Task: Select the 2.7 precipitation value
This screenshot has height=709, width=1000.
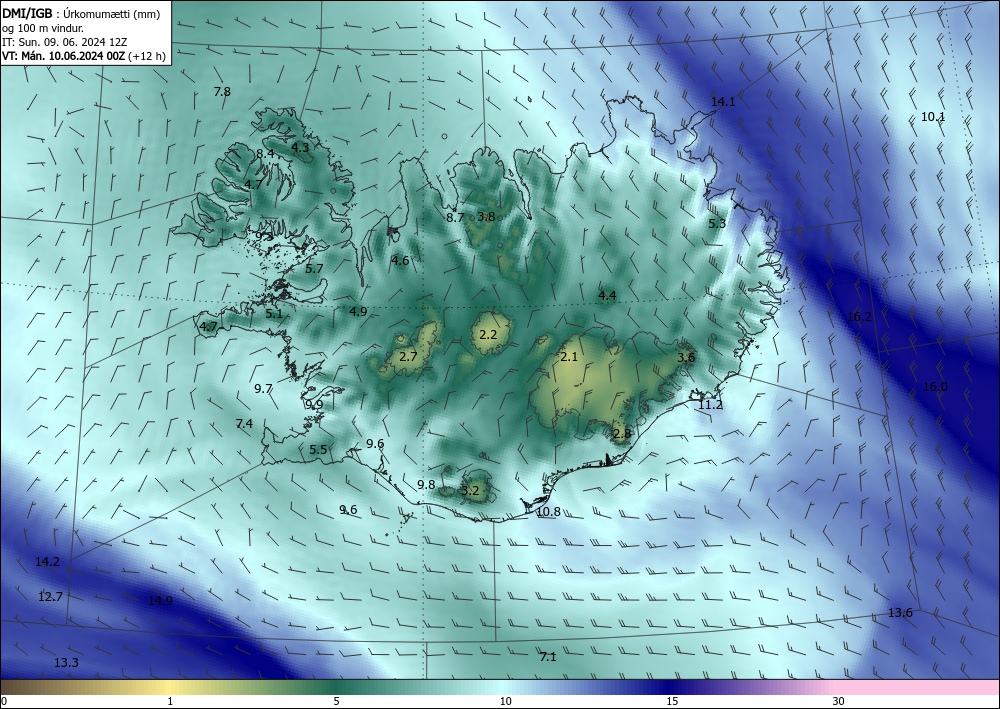Action: coord(408,357)
